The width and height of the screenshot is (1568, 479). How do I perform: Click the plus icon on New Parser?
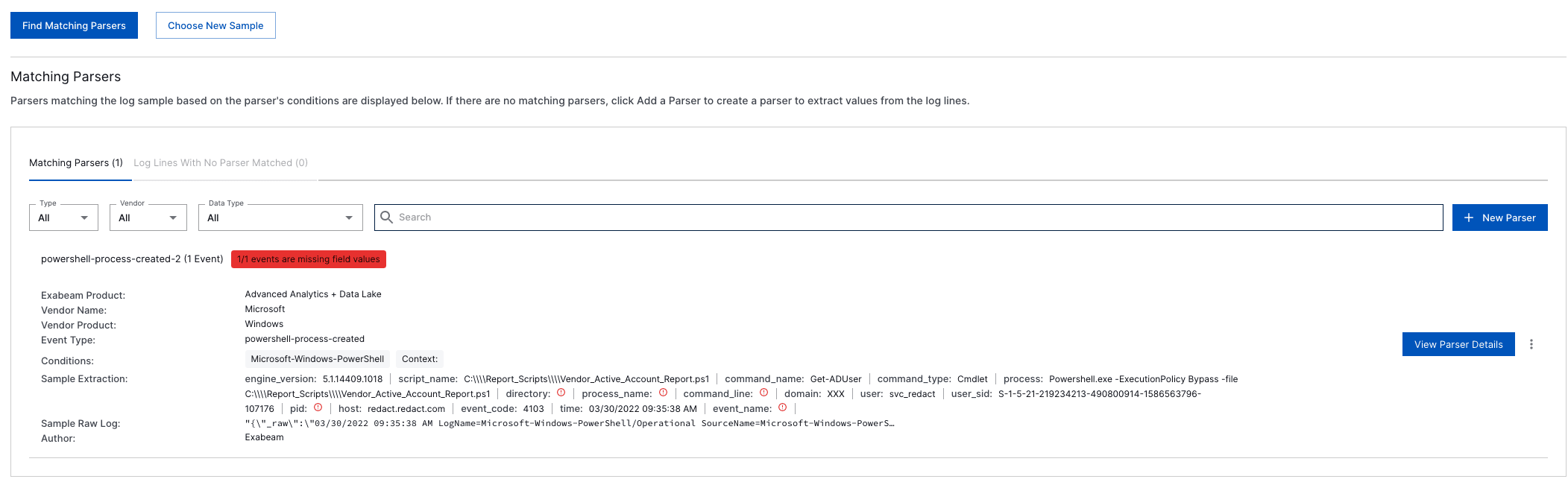(x=1468, y=217)
